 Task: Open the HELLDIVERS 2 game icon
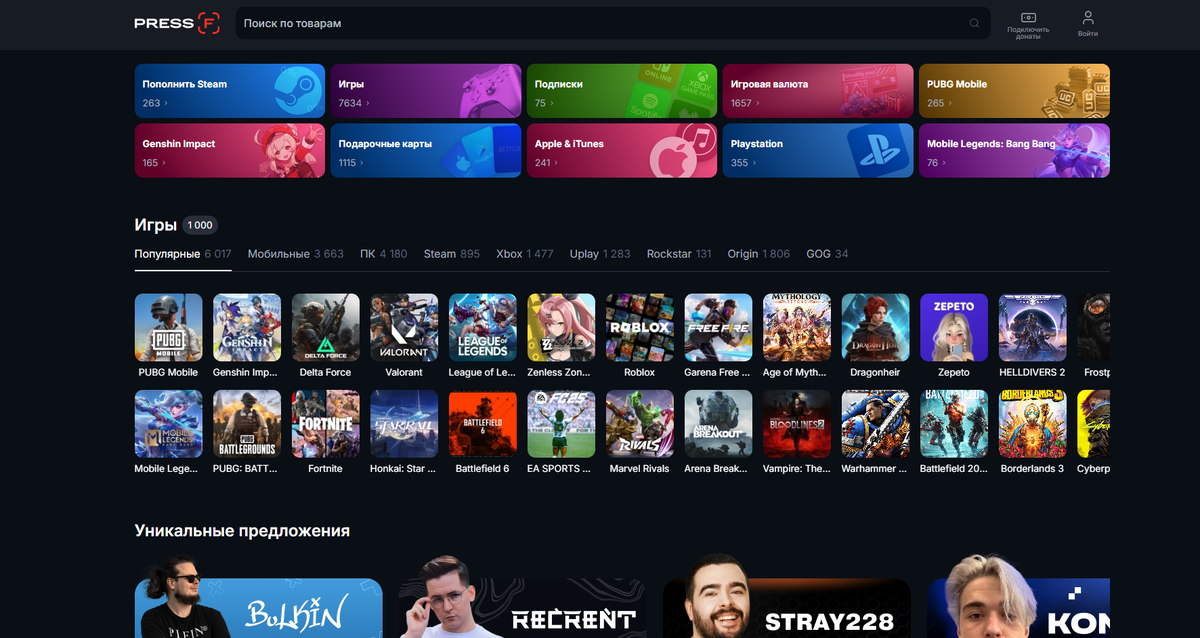[x=1032, y=327]
